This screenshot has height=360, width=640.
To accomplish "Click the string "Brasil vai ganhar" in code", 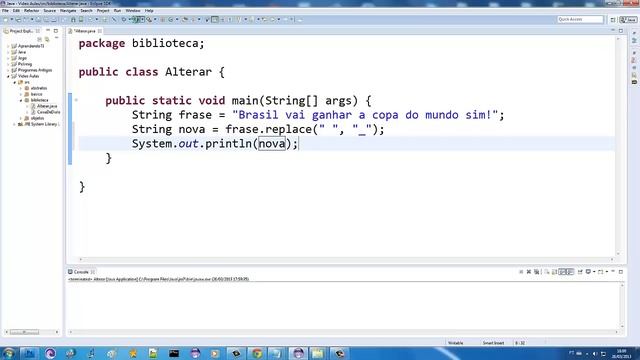I will [x=291, y=115].
